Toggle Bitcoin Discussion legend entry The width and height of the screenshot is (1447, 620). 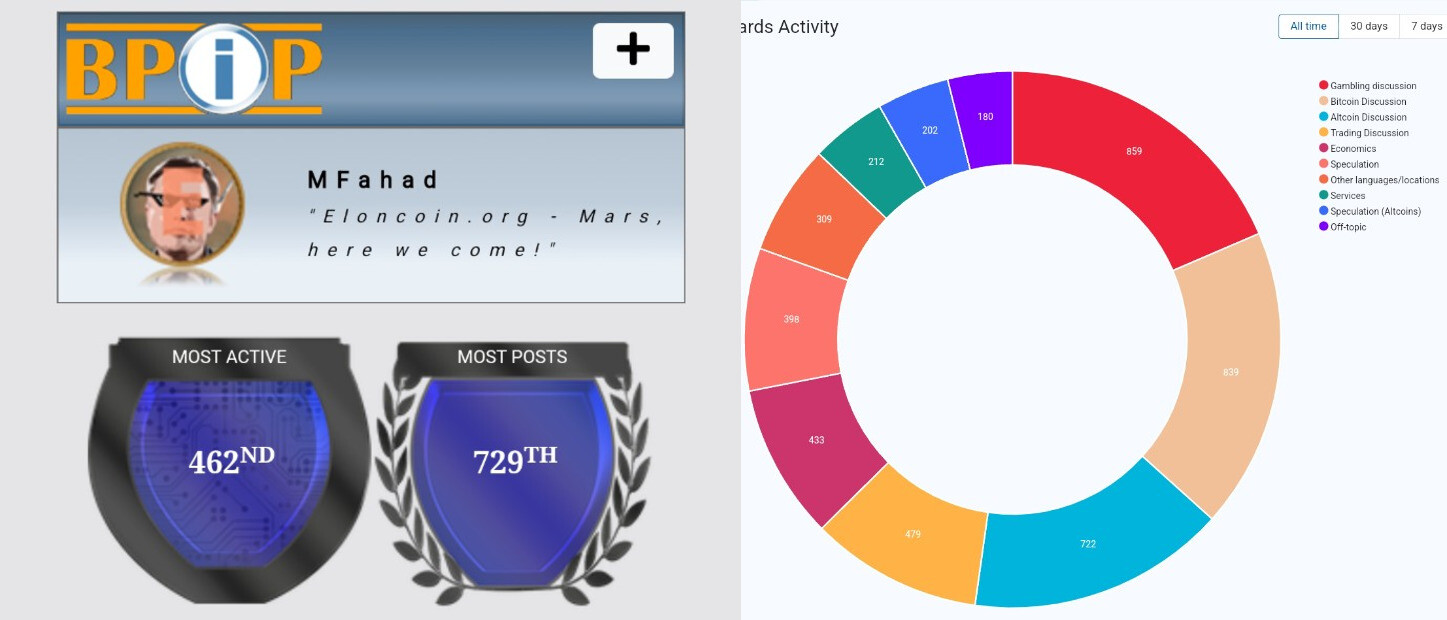[1362, 101]
